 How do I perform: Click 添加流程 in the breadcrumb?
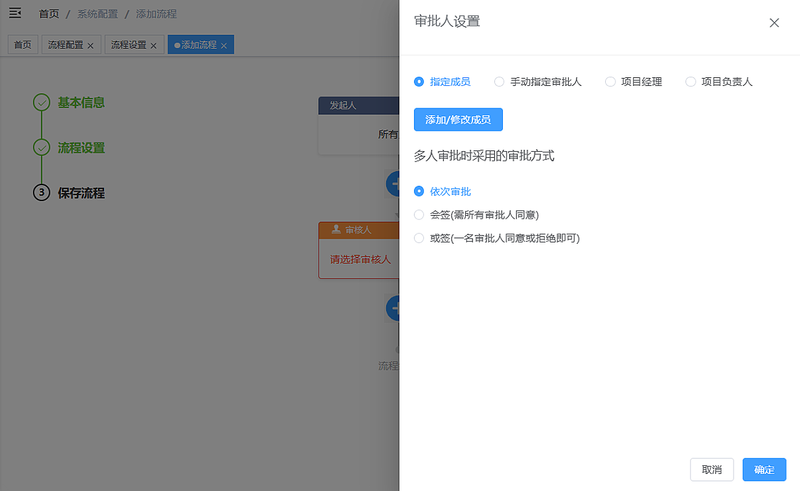156,14
